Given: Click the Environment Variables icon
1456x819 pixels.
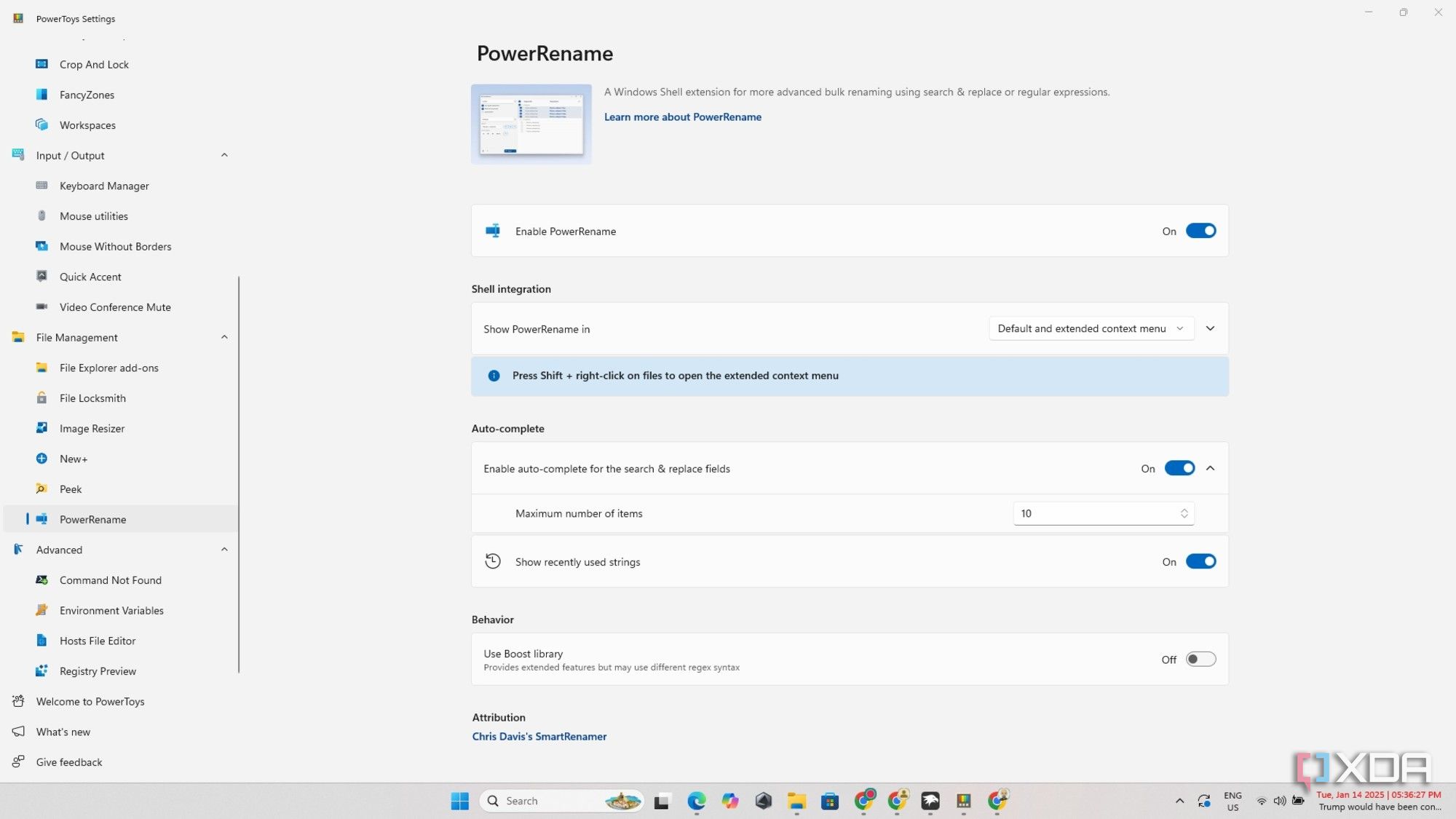Looking at the screenshot, I should 41,610.
